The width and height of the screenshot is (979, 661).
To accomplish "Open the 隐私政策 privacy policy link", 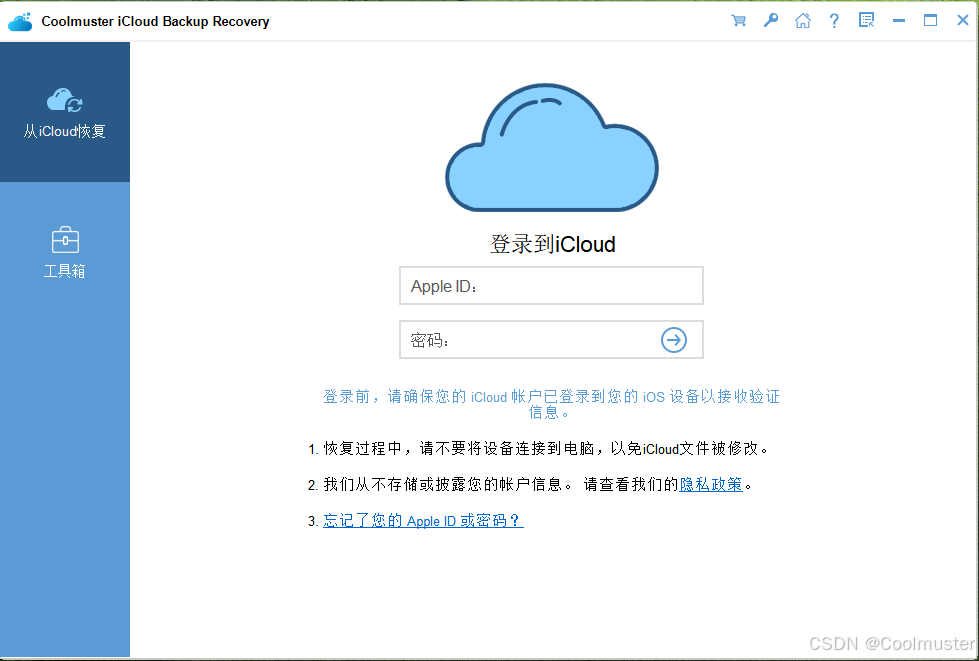I will 711,484.
